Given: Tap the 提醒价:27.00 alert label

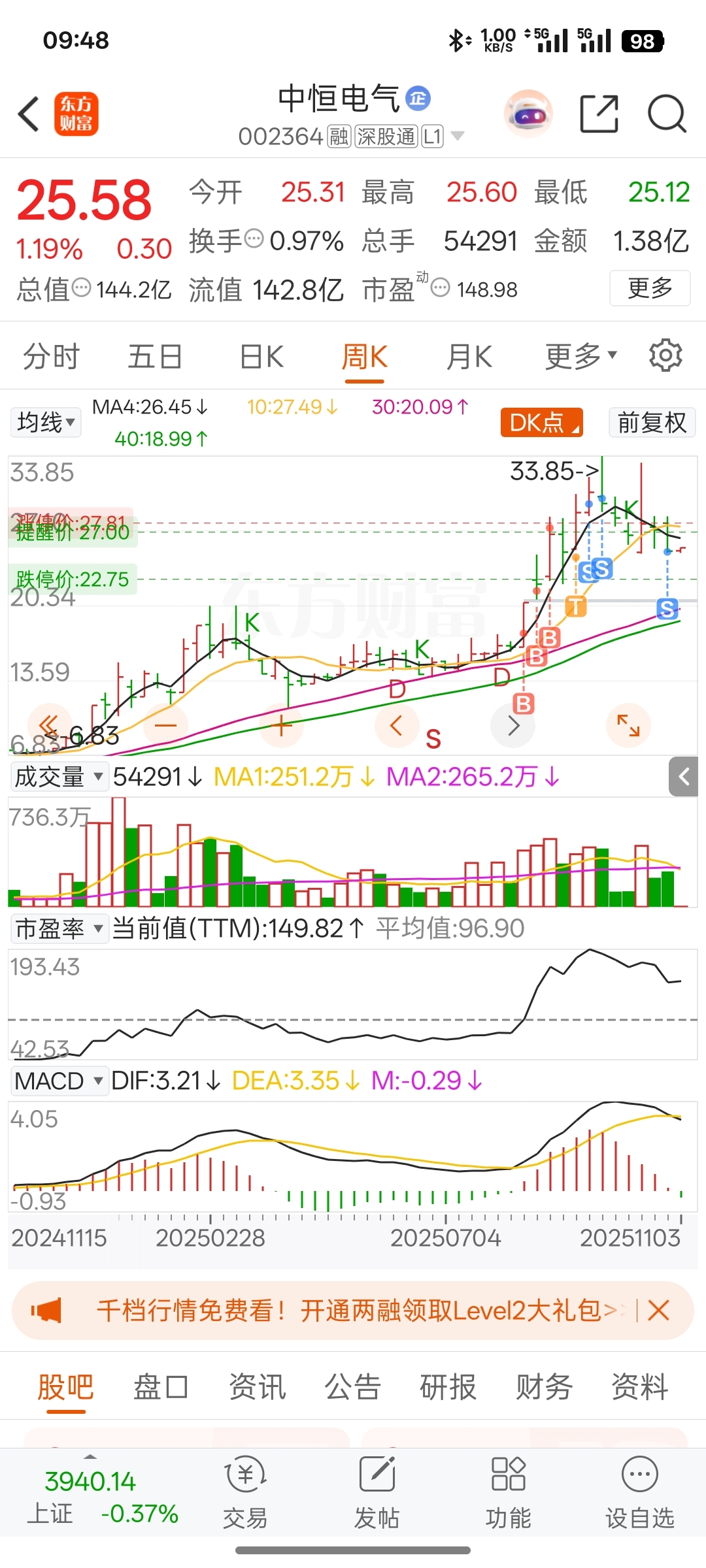Looking at the screenshot, I should click(73, 532).
